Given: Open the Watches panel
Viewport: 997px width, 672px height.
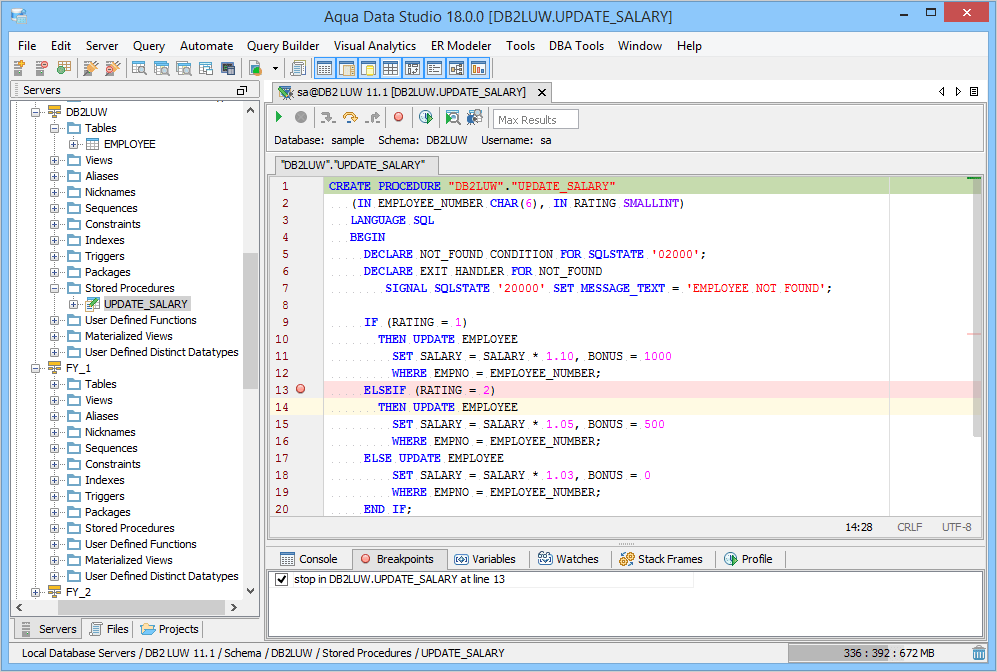Looking at the screenshot, I should click(x=569, y=558).
